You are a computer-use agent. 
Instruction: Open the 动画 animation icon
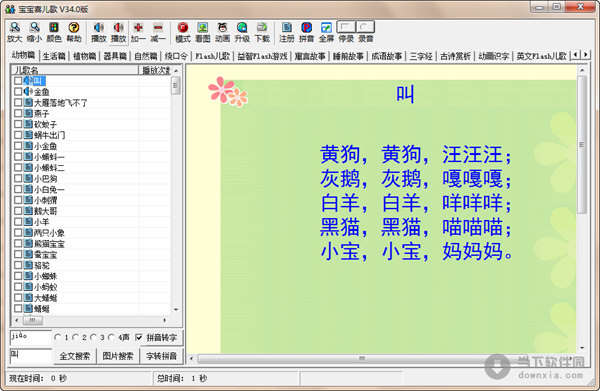pyautogui.click(x=222, y=27)
